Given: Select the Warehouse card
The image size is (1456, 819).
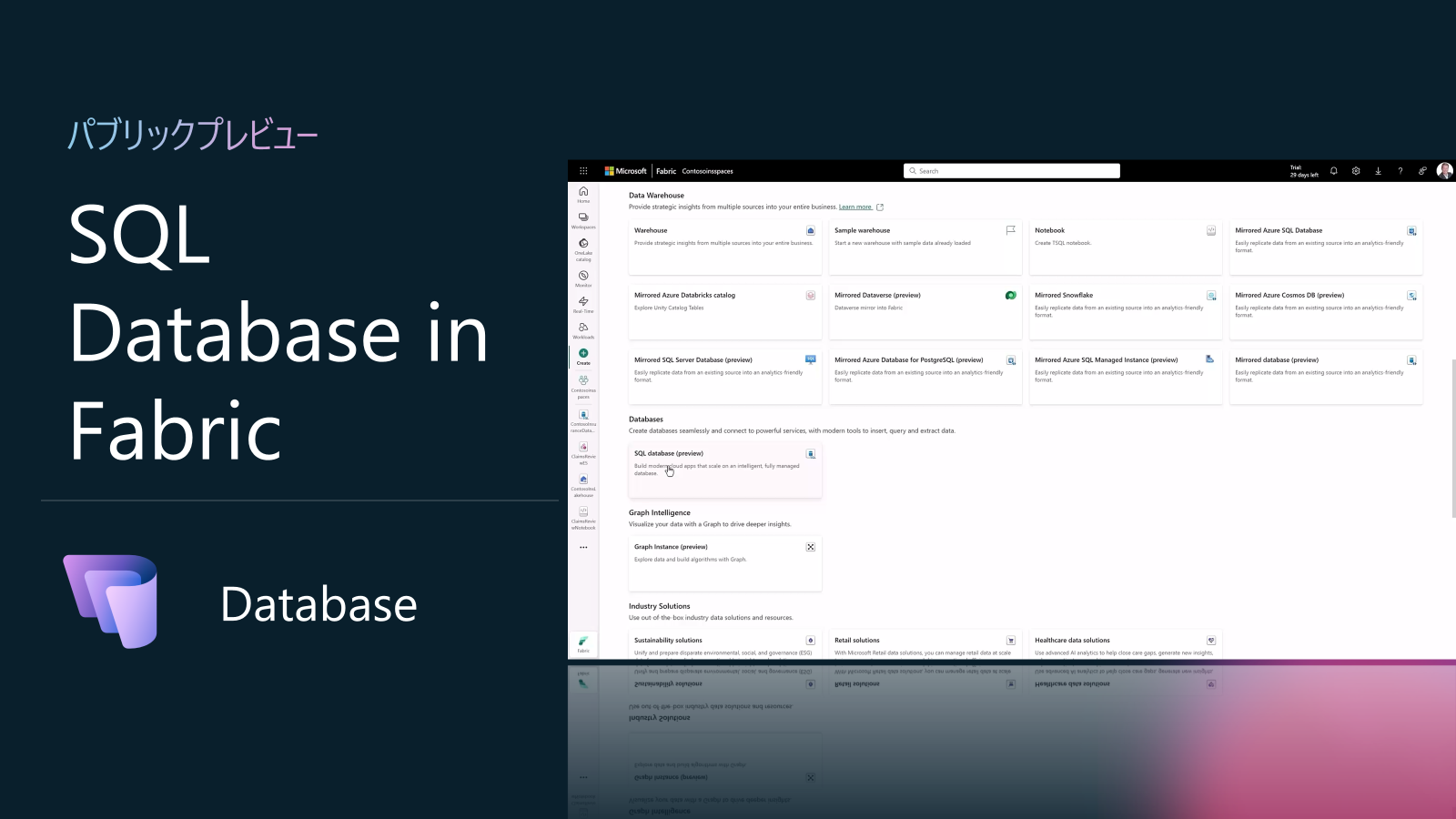Looking at the screenshot, I should [725, 247].
